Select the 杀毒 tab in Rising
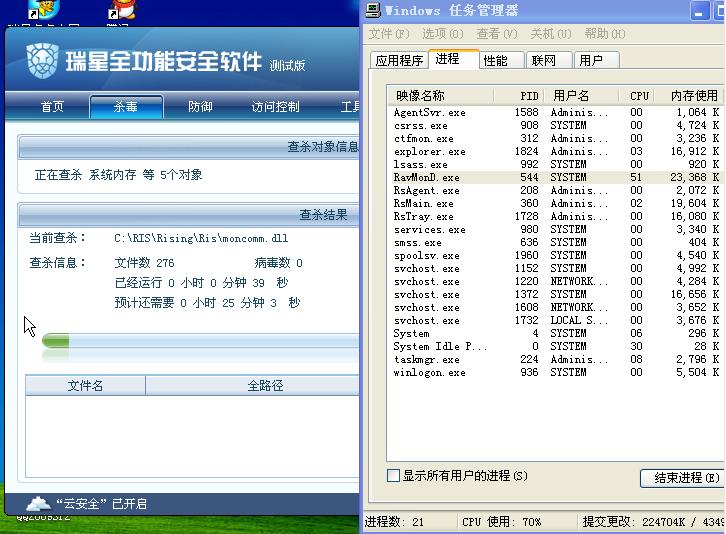 (126, 107)
